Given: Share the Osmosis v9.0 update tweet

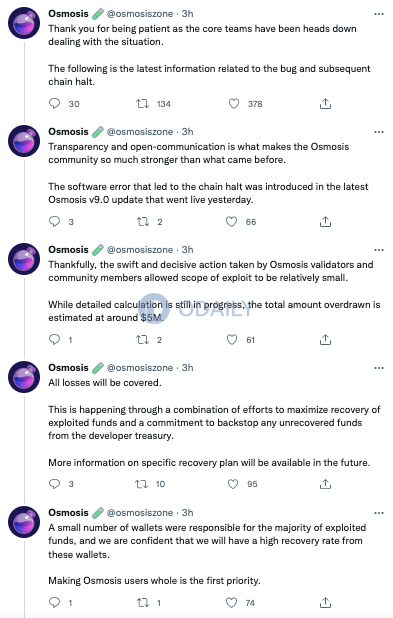Looking at the screenshot, I should tap(325, 222).
